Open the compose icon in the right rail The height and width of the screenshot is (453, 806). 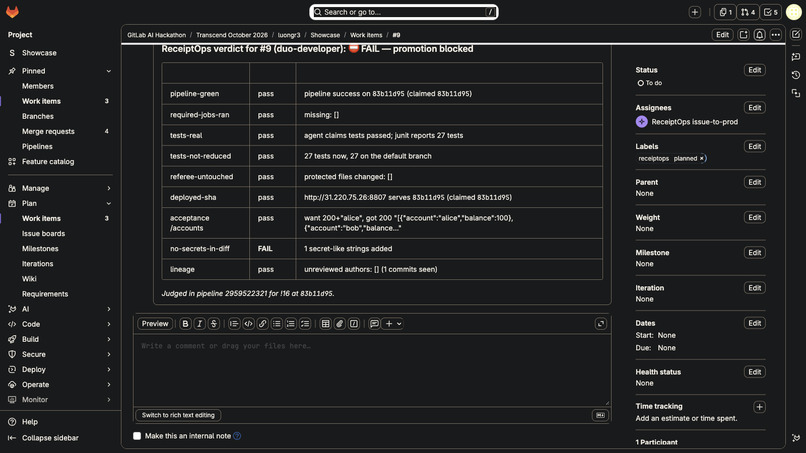tap(796, 34)
